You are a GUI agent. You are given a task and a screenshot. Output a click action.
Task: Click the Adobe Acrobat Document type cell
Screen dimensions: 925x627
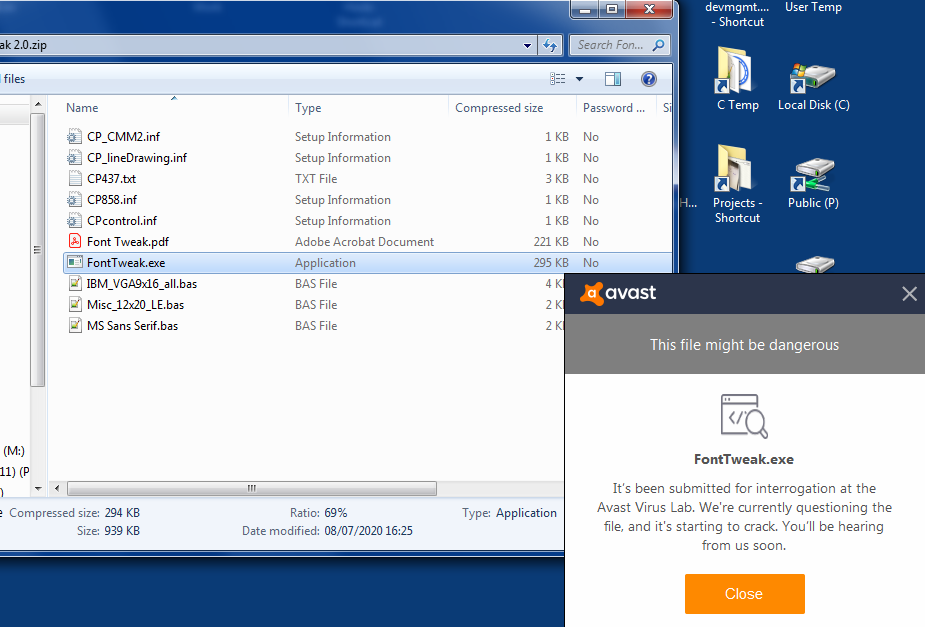click(365, 242)
